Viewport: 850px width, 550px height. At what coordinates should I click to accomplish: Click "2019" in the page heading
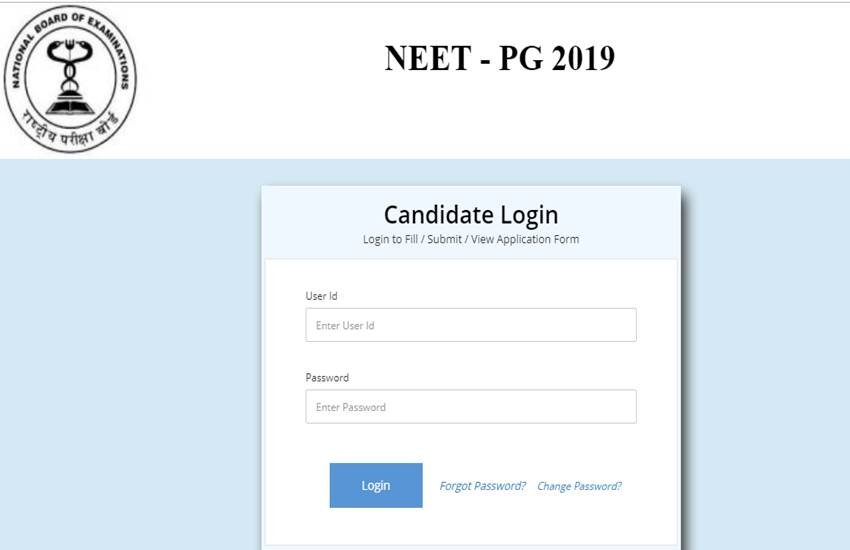[x=580, y=59]
